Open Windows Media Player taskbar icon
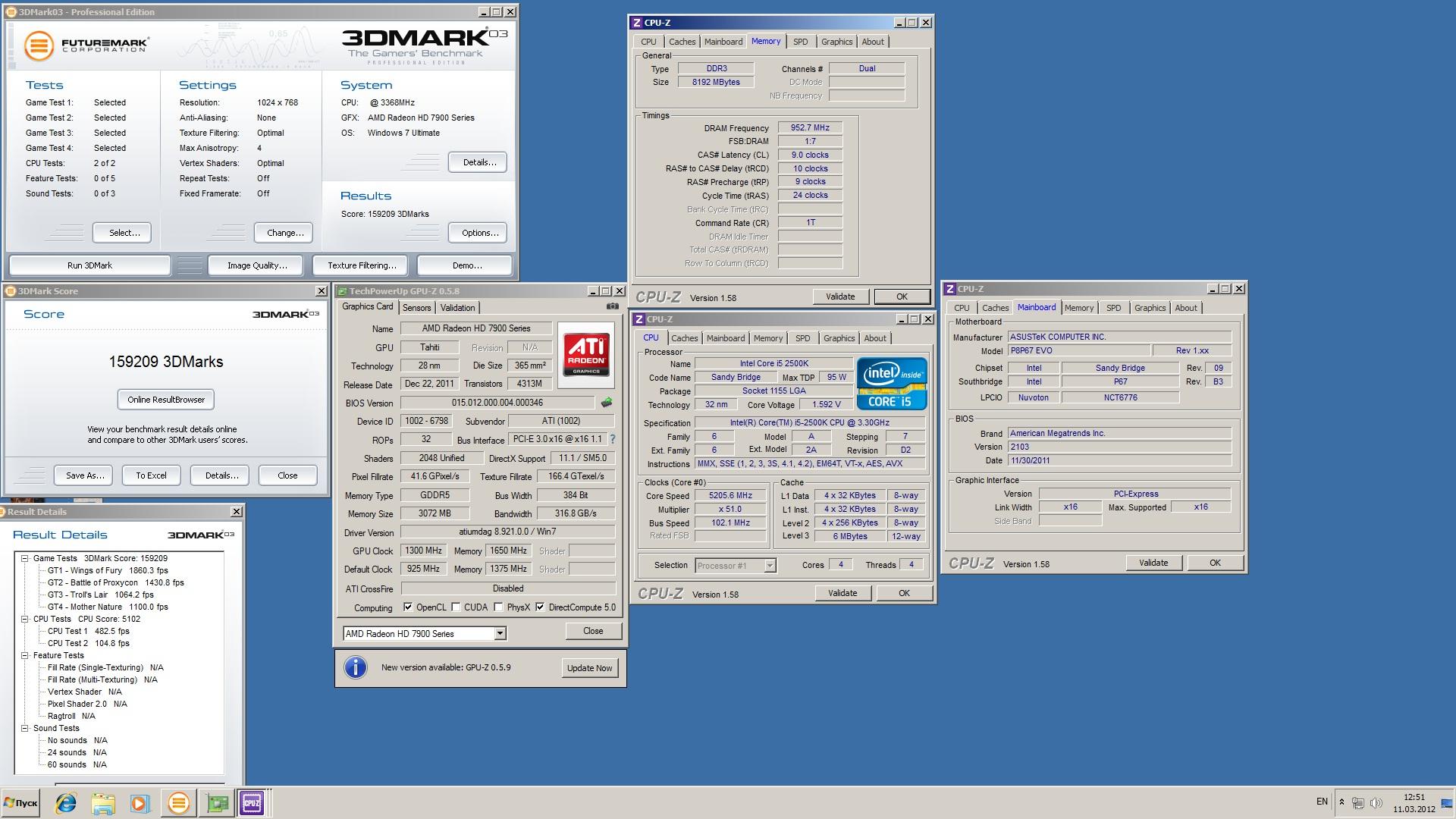 click(140, 803)
